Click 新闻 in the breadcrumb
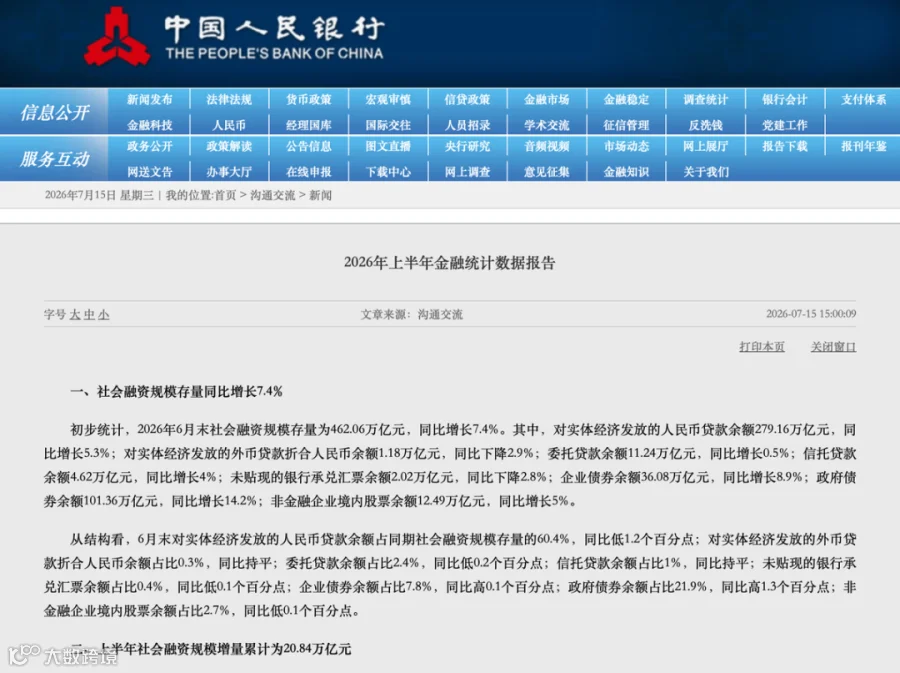This screenshot has width=900, height=673. pos(320,195)
